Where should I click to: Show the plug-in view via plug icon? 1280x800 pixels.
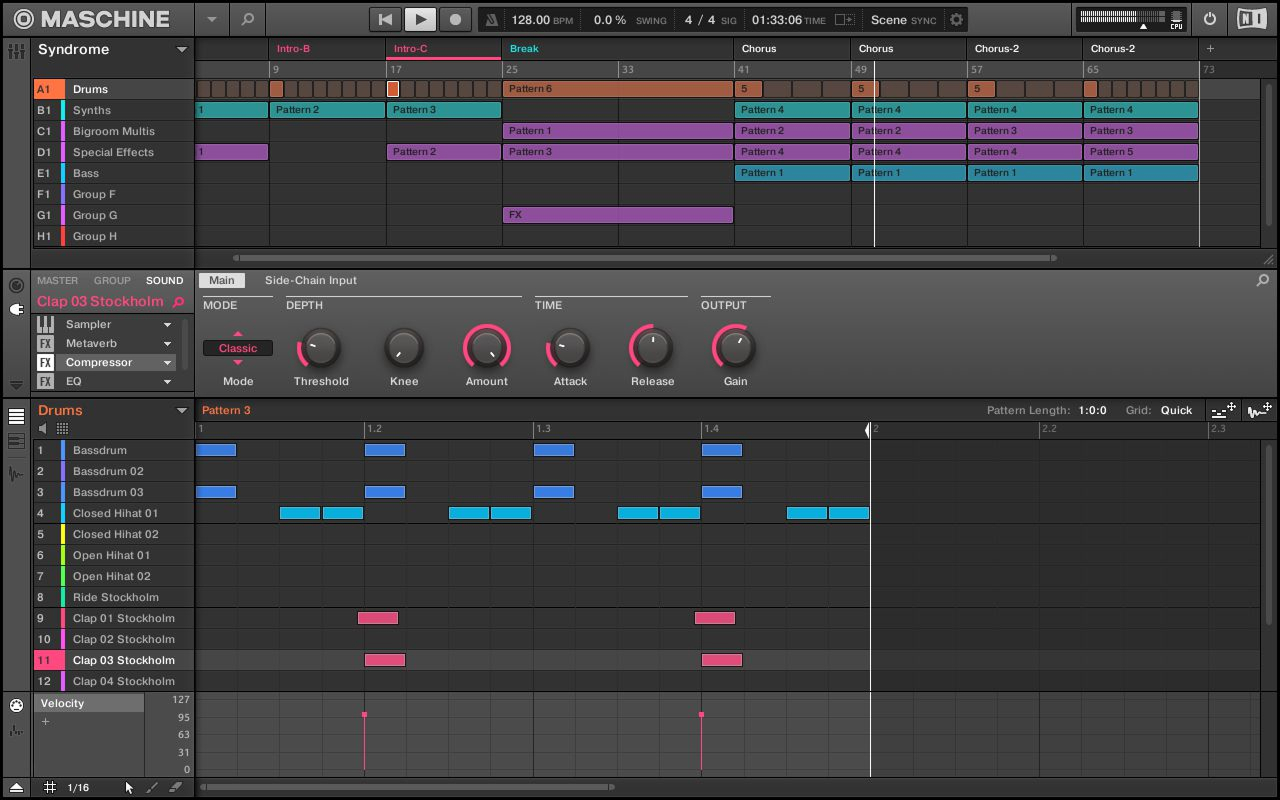(16, 310)
